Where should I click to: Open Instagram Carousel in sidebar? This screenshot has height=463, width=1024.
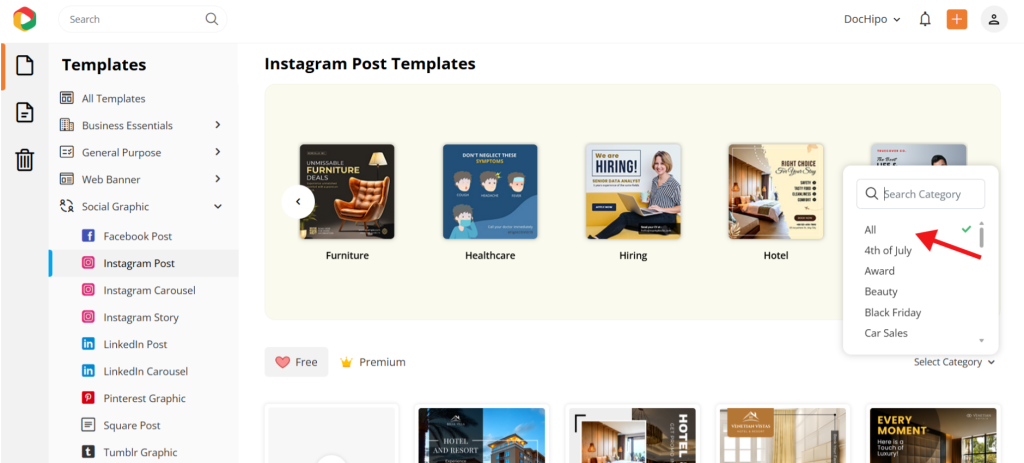149,290
